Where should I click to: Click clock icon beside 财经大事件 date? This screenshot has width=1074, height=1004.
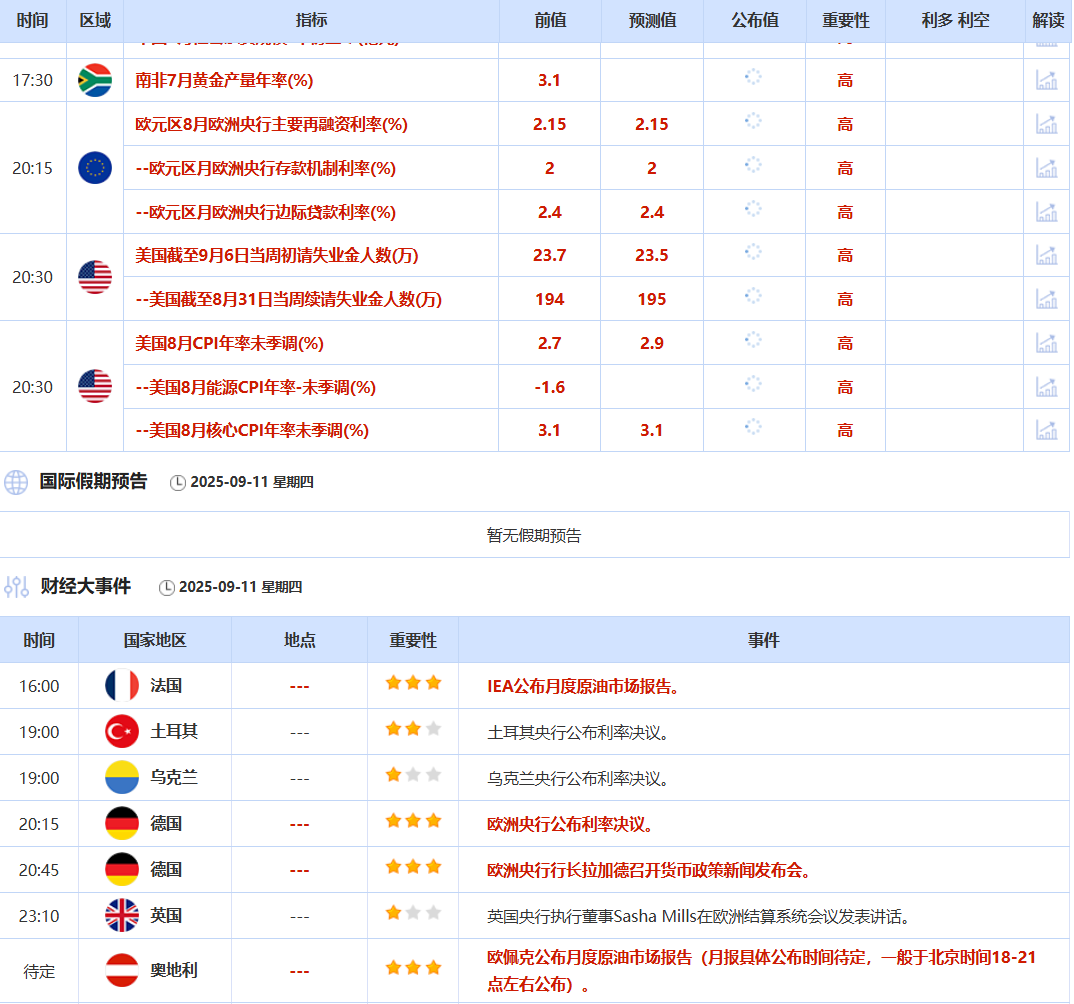click(166, 588)
